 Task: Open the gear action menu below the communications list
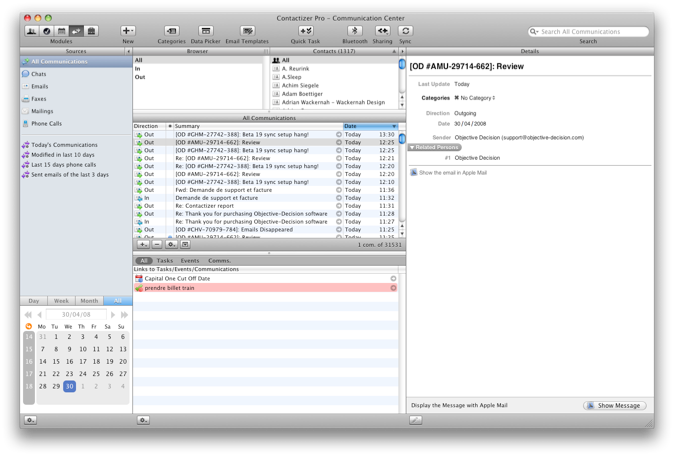pos(171,245)
